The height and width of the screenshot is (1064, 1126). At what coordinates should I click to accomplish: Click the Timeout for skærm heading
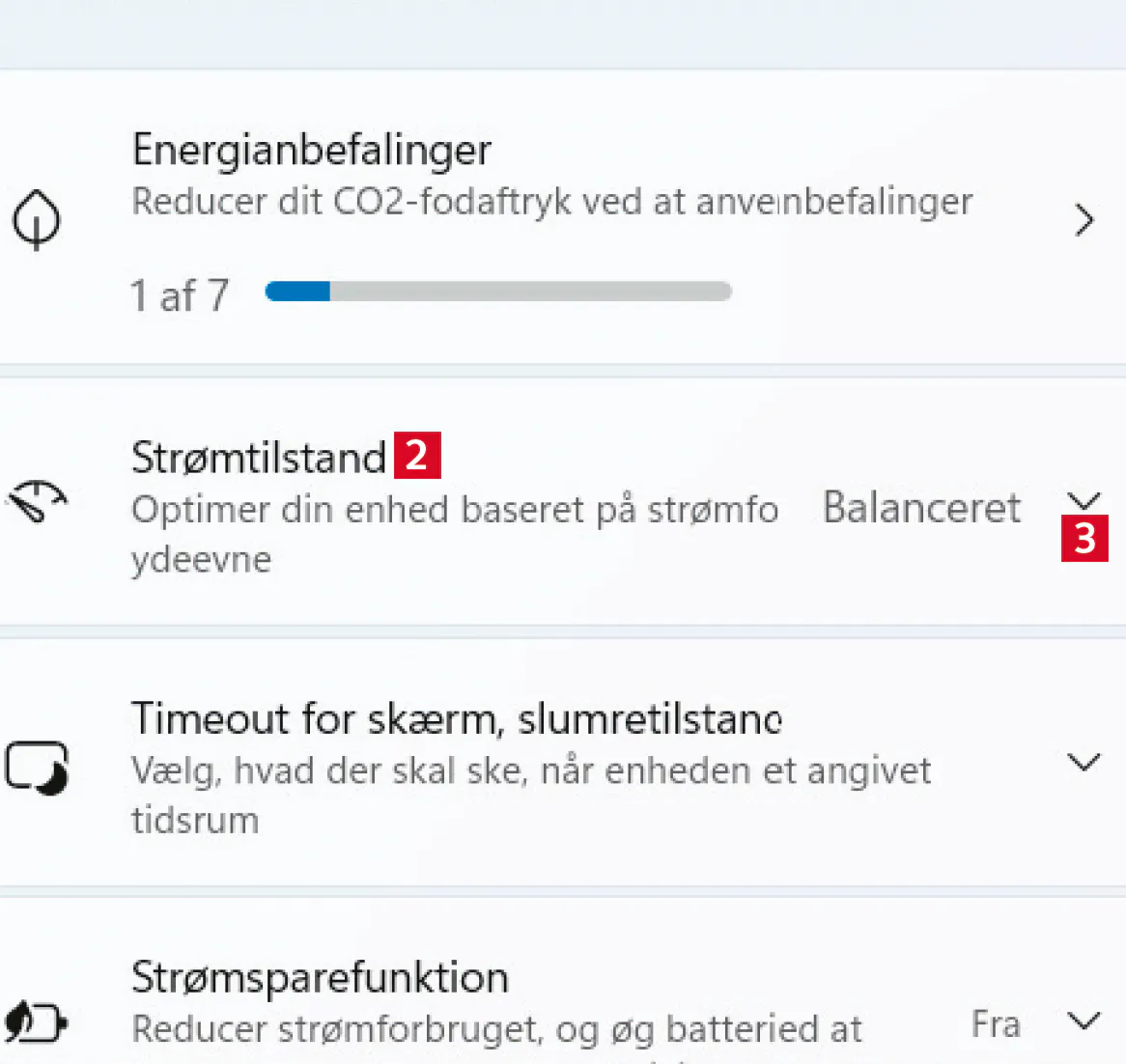pos(456,718)
